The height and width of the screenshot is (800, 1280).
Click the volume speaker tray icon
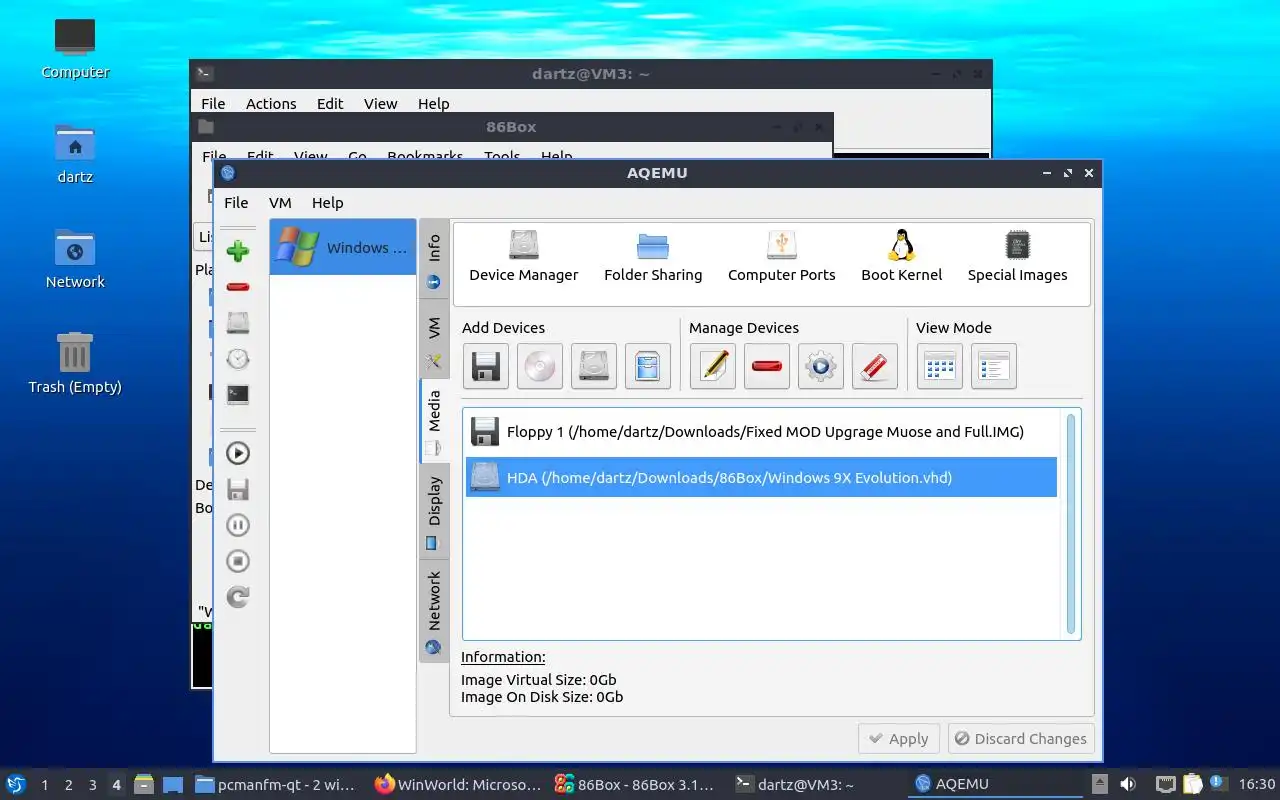(1127, 785)
